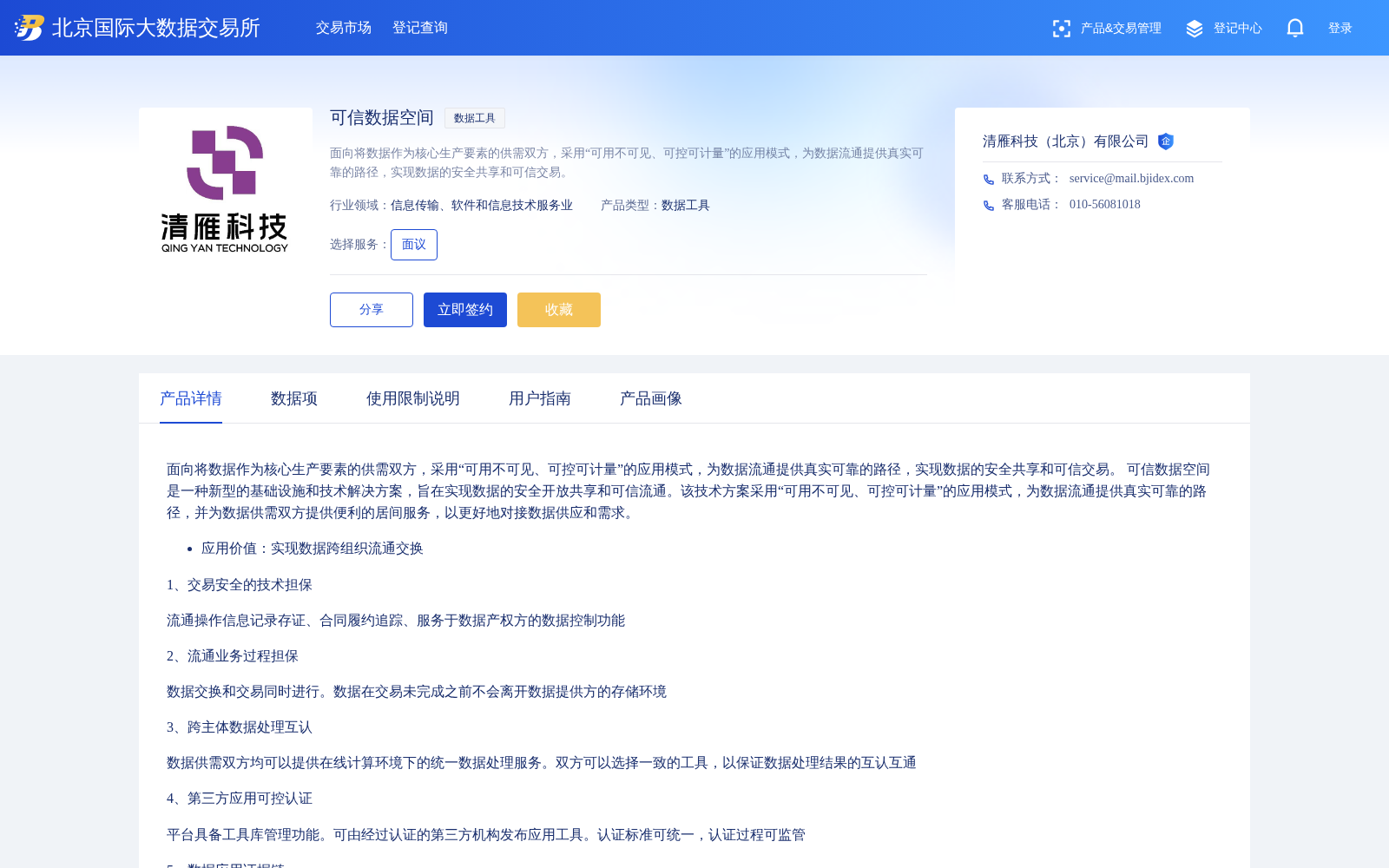The height and width of the screenshot is (868, 1389).
Task: Go to 产品&交易管理
Action: pyautogui.click(x=1121, y=29)
